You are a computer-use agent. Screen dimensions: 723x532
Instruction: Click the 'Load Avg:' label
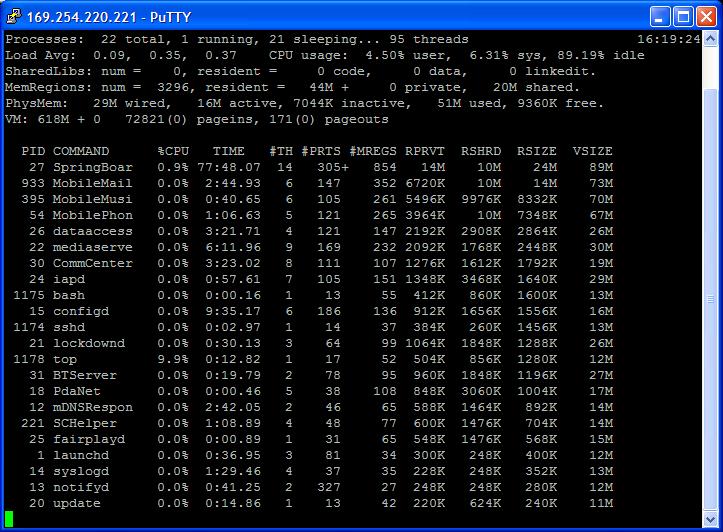[41, 55]
